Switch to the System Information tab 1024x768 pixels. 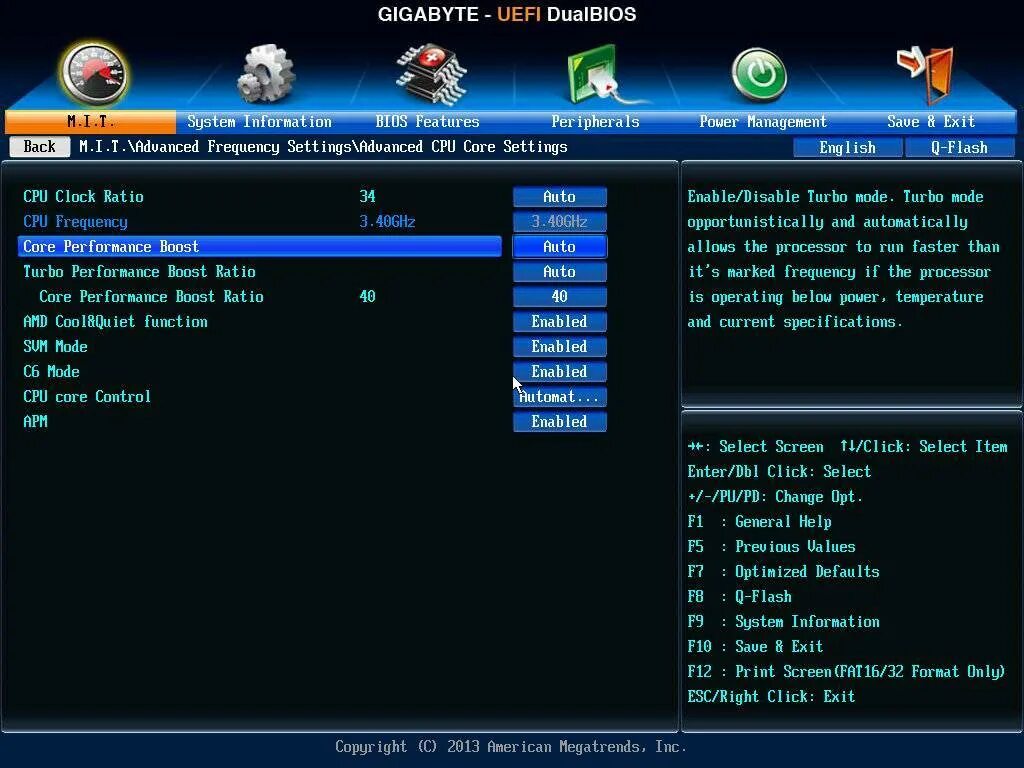(x=259, y=121)
